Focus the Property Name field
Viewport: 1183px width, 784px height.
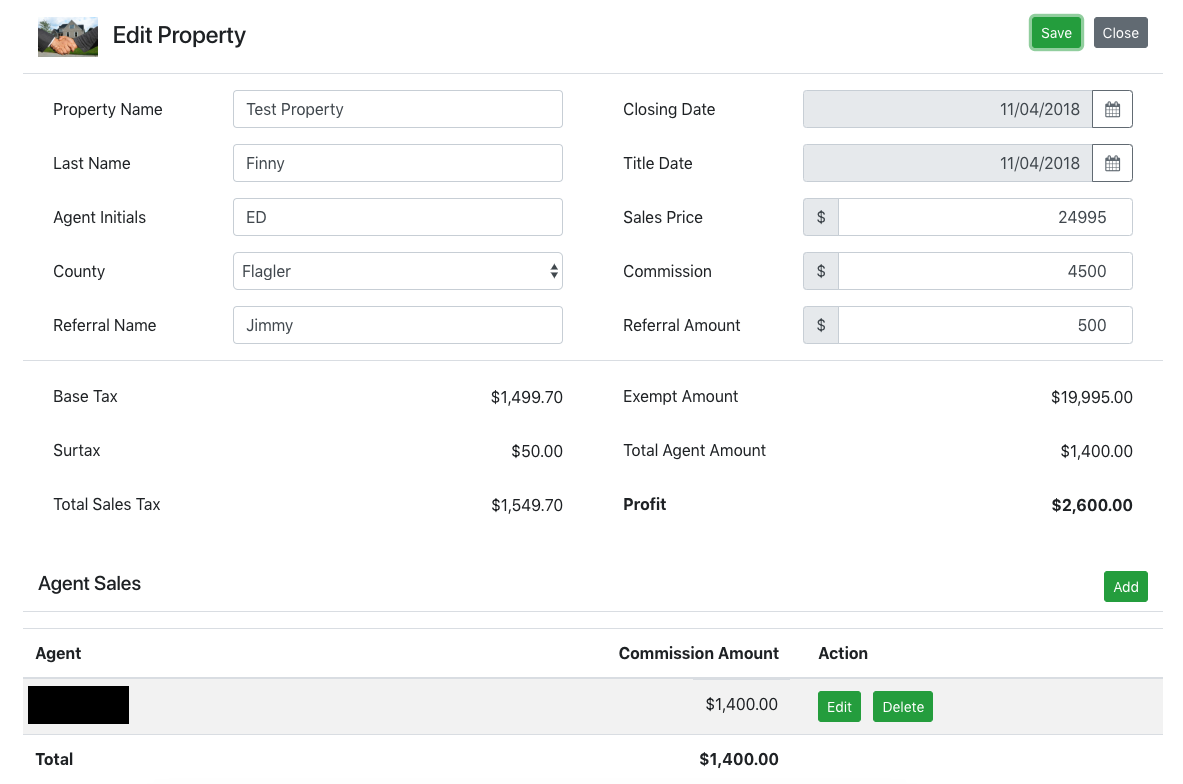[397, 110]
